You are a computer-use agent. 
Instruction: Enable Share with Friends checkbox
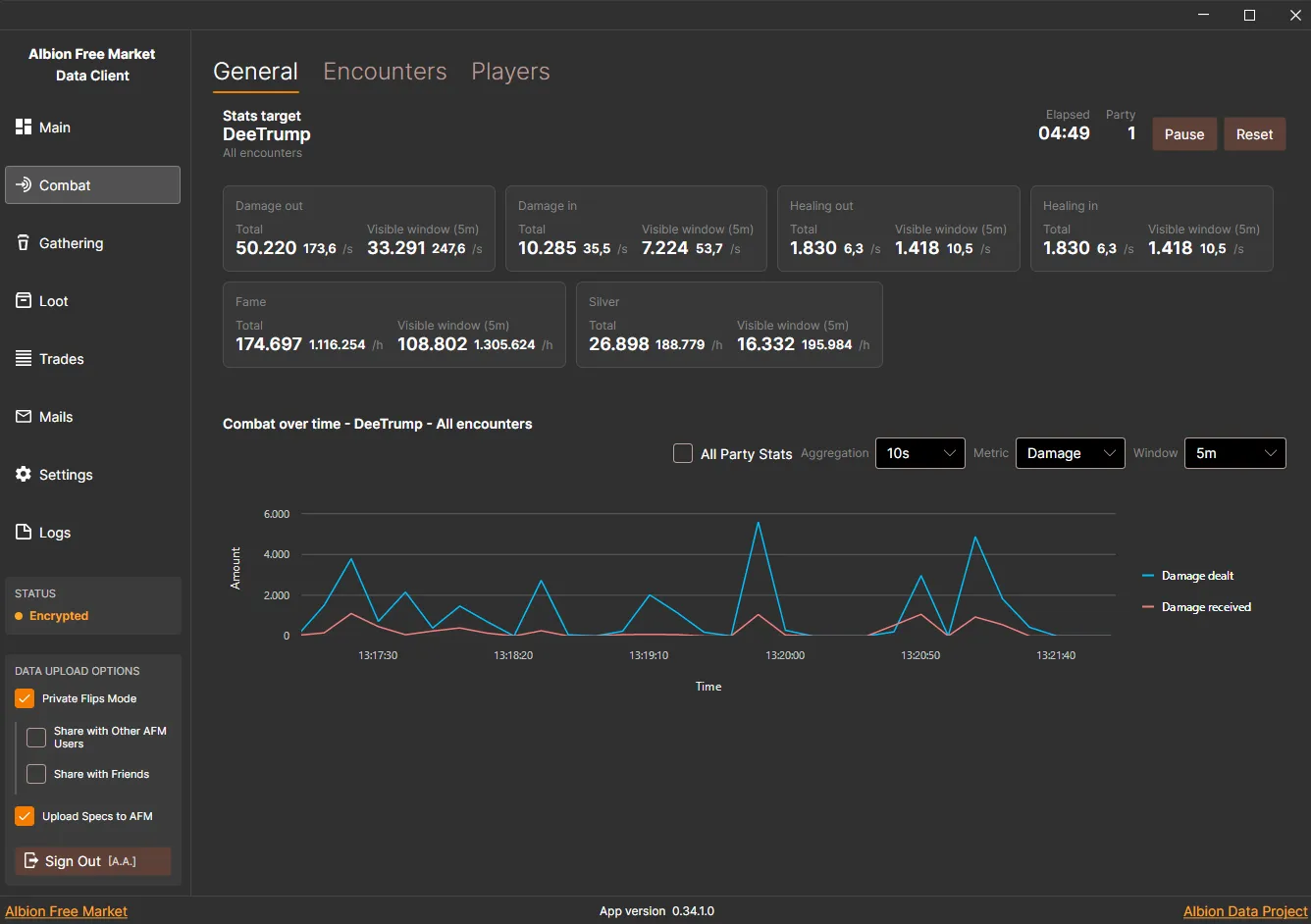coord(36,774)
